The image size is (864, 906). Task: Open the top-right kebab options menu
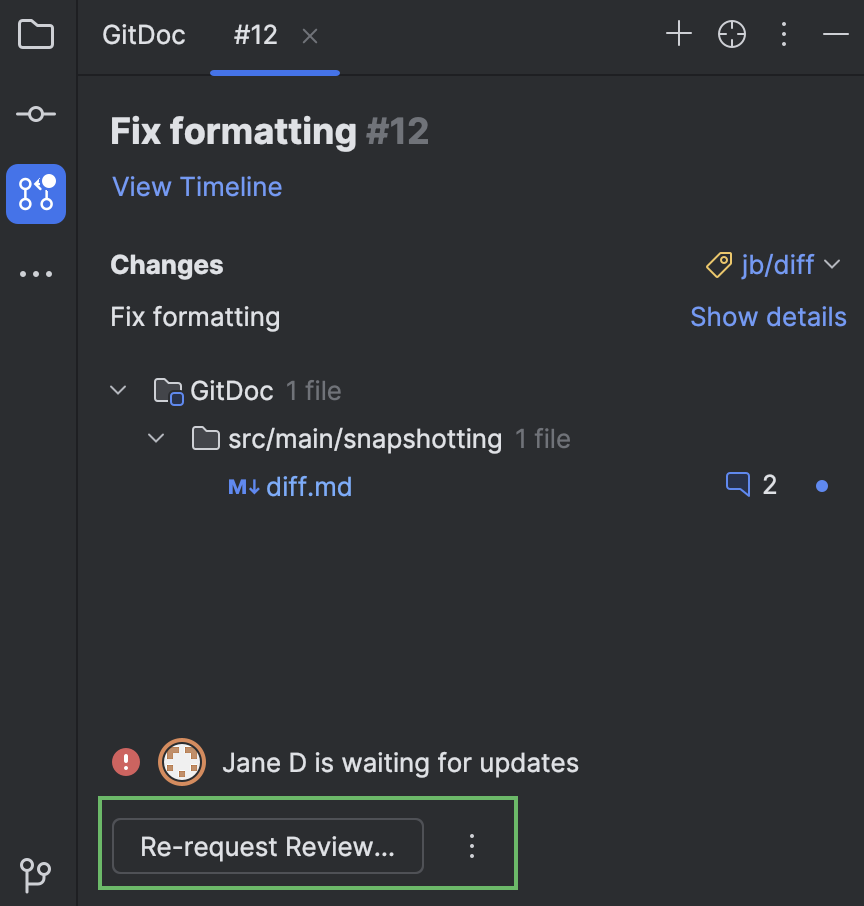[784, 33]
